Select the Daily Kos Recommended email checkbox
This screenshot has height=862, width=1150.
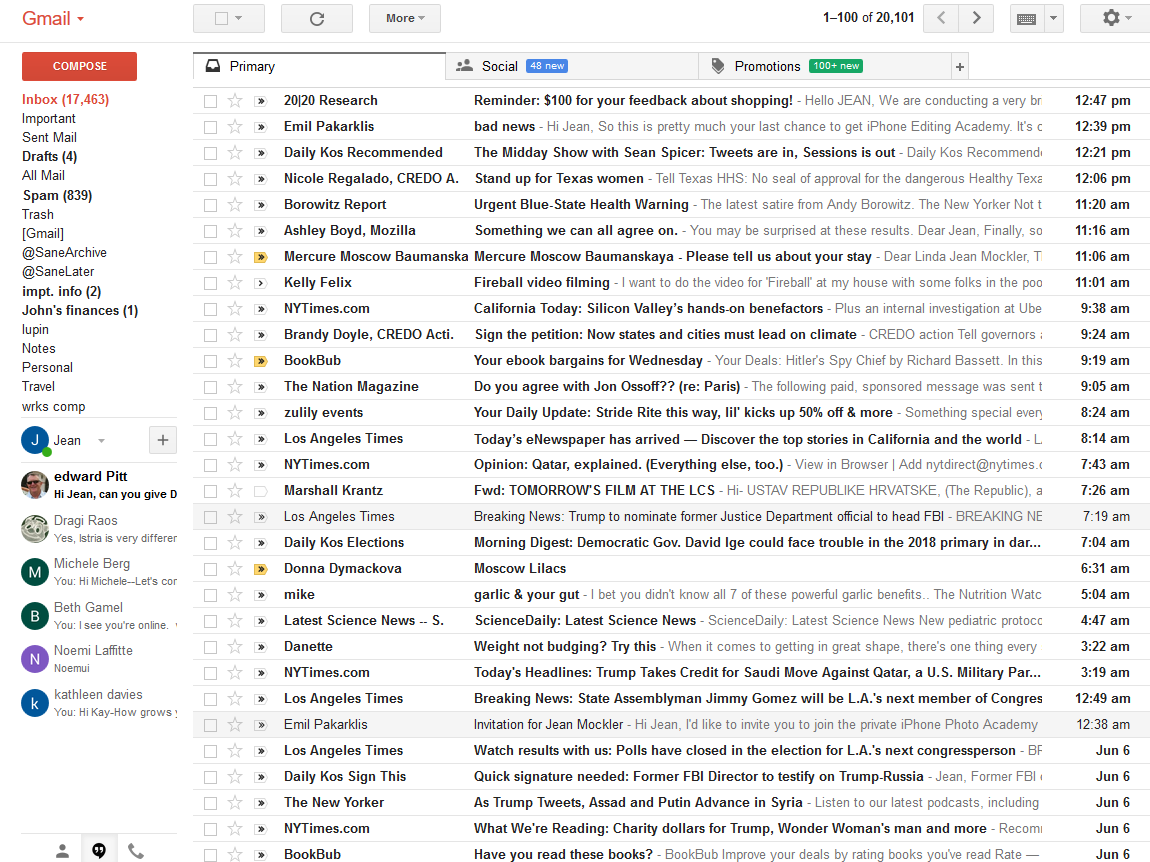pos(210,153)
